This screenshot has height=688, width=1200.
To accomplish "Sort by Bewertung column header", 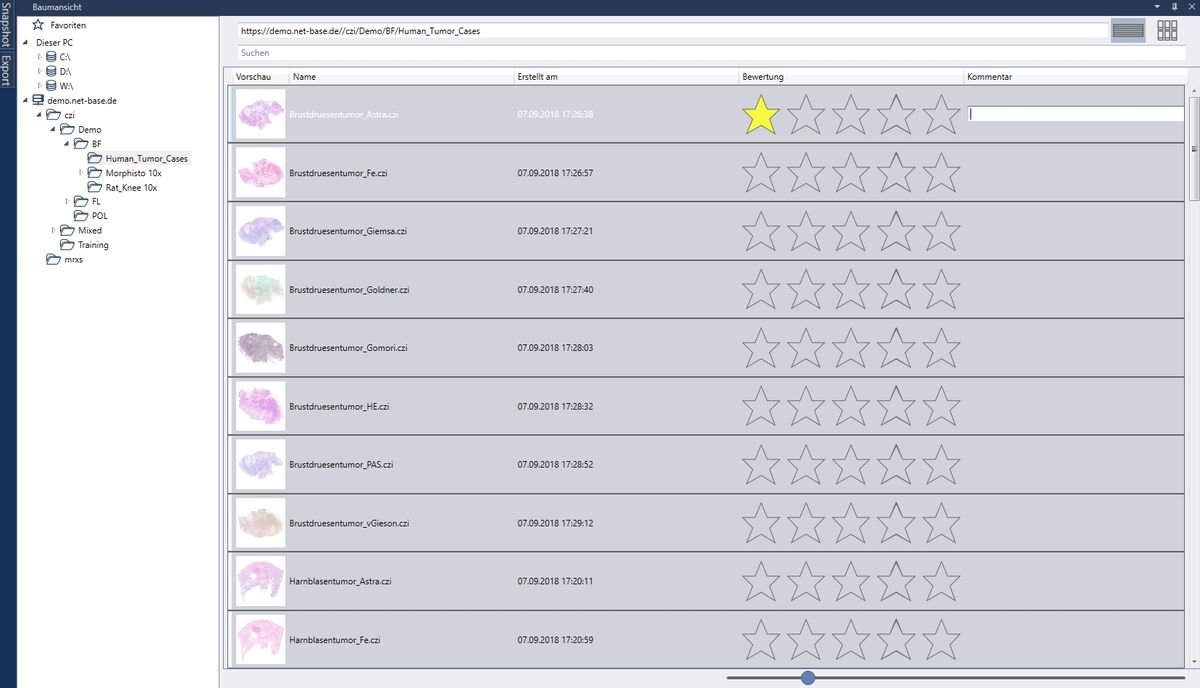I will pyautogui.click(x=851, y=77).
